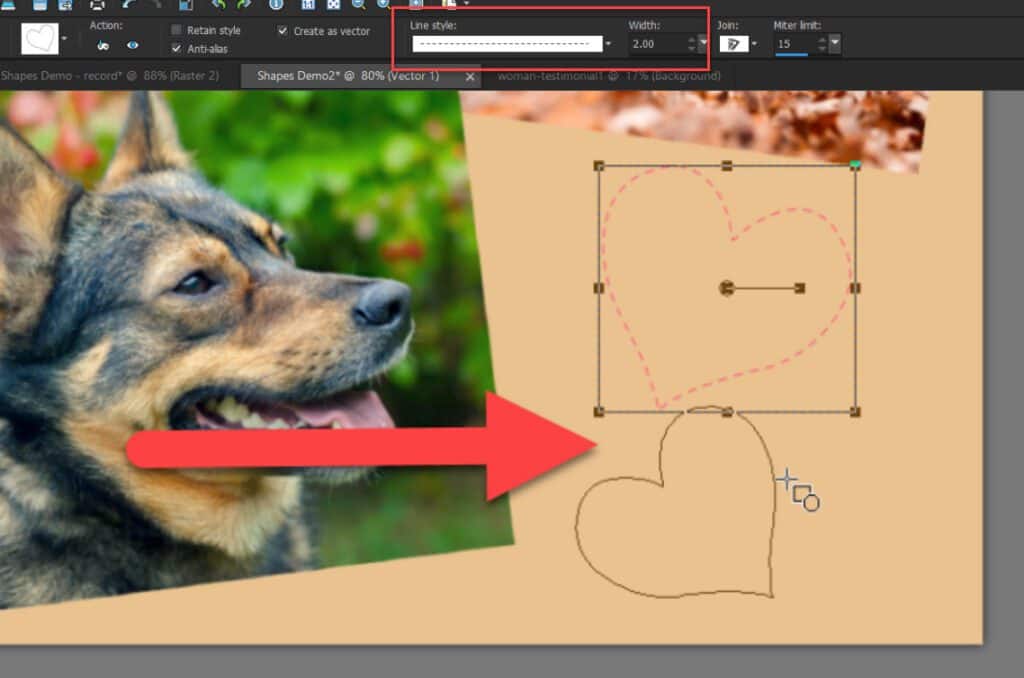This screenshot has height=678, width=1024.
Task: Click the green redo arrow icon
Action: pos(243,4)
